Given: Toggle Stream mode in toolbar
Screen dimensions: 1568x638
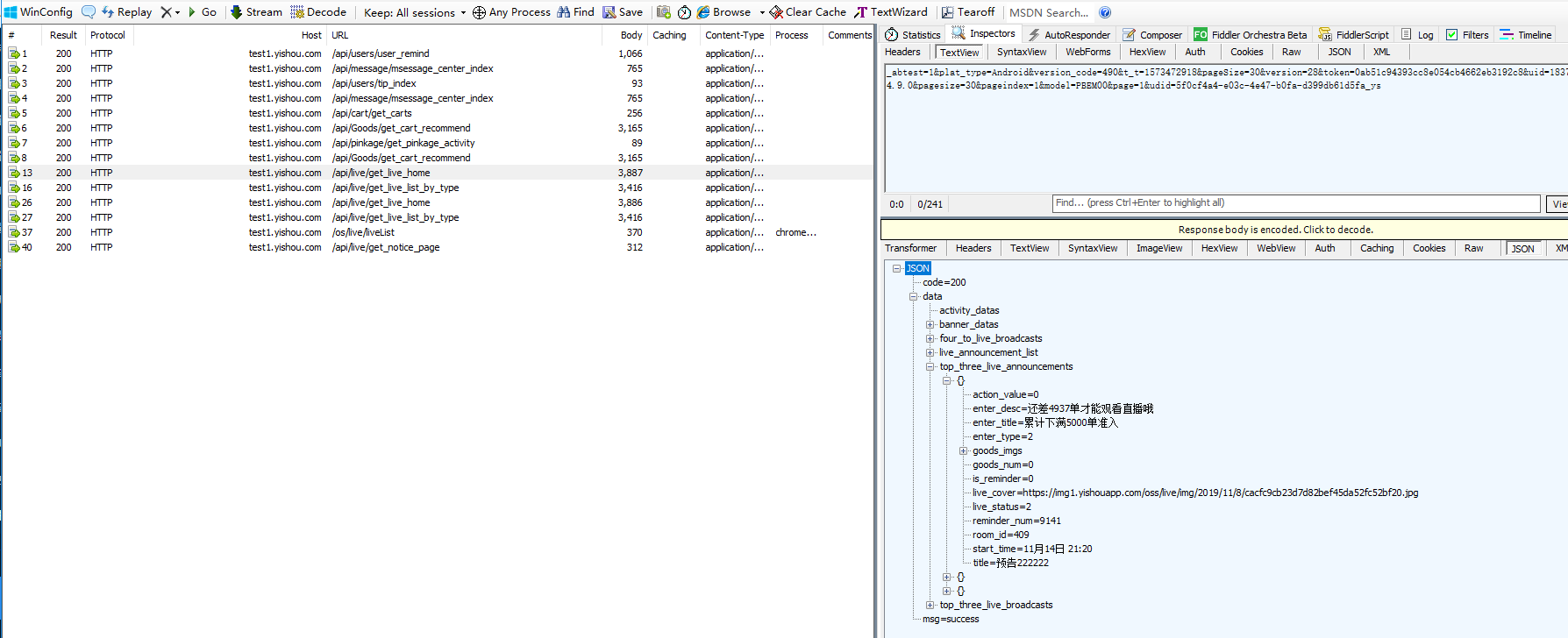Looking at the screenshot, I should point(256,12).
